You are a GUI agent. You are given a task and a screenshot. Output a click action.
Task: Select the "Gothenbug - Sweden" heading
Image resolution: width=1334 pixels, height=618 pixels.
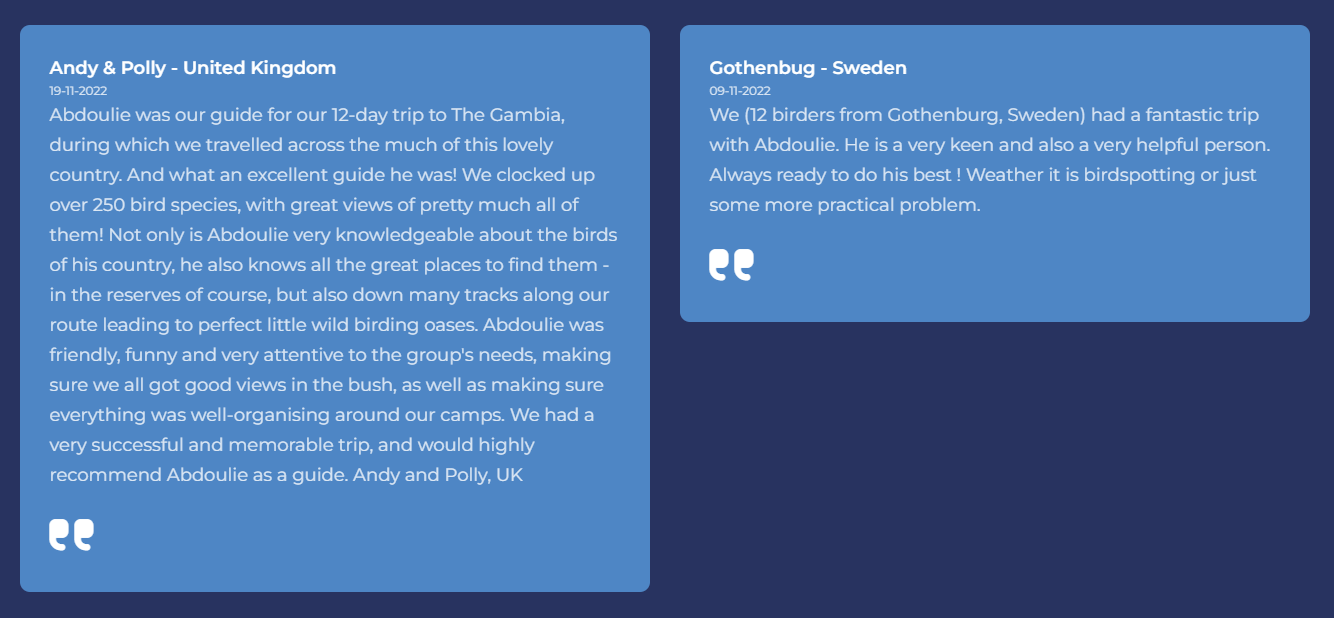pyautogui.click(x=808, y=68)
